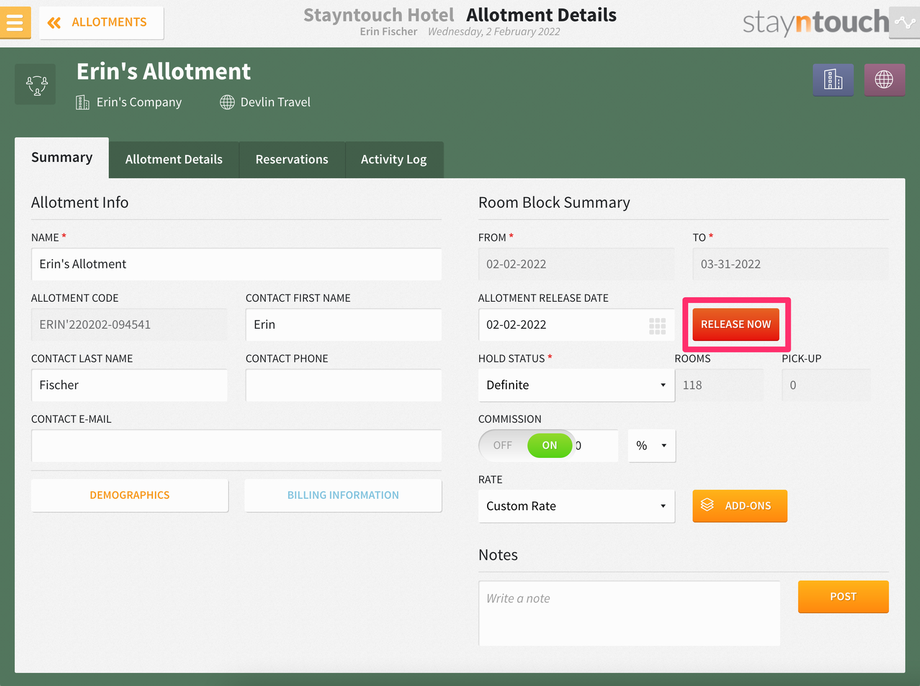The image size is (920, 686).
Task: Open the Allotment Details tab
Action: (174, 160)
